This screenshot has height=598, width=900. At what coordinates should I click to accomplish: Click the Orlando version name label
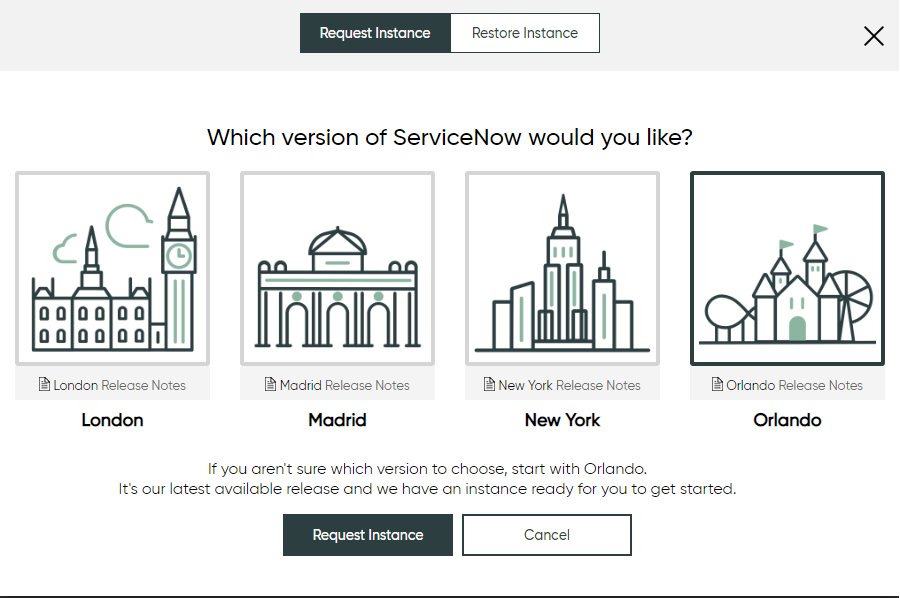(x=788, y=420)
